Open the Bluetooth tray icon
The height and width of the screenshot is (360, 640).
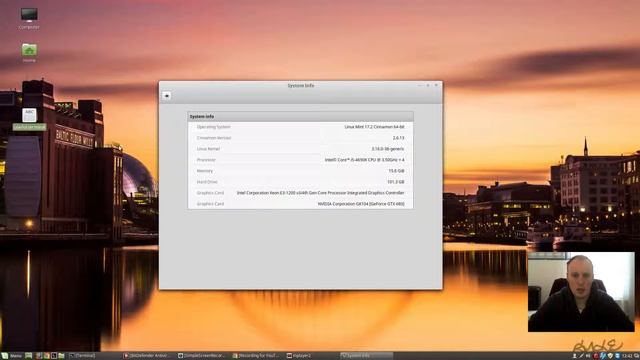coord(603,356)
